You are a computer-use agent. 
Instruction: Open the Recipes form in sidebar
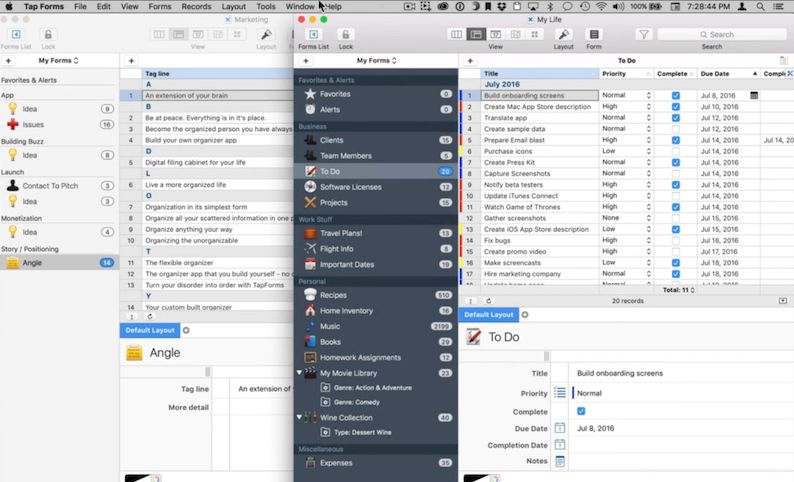pos(334,295)
